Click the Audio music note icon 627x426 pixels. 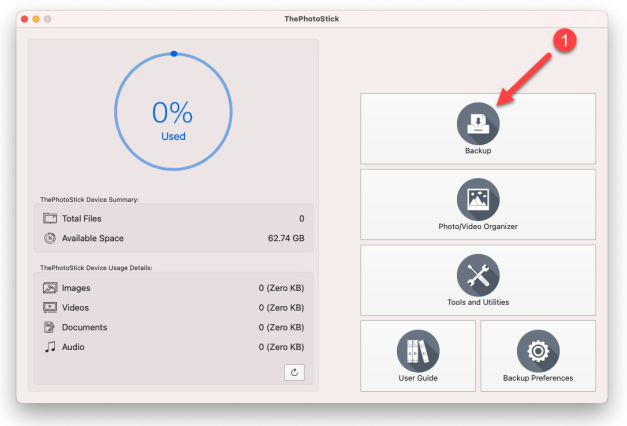(x=50, y=347)
